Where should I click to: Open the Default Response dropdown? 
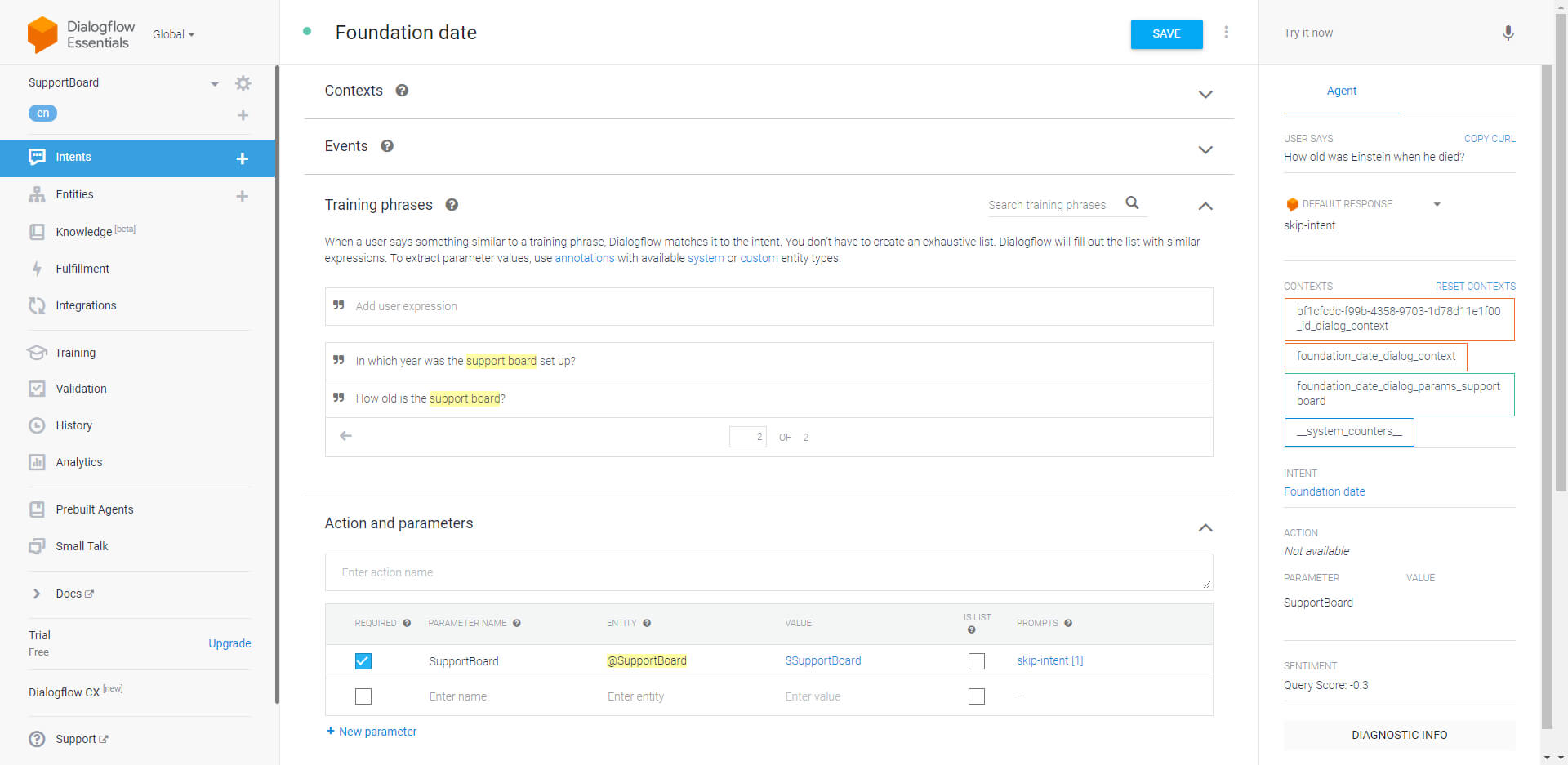coord(1437,204)
